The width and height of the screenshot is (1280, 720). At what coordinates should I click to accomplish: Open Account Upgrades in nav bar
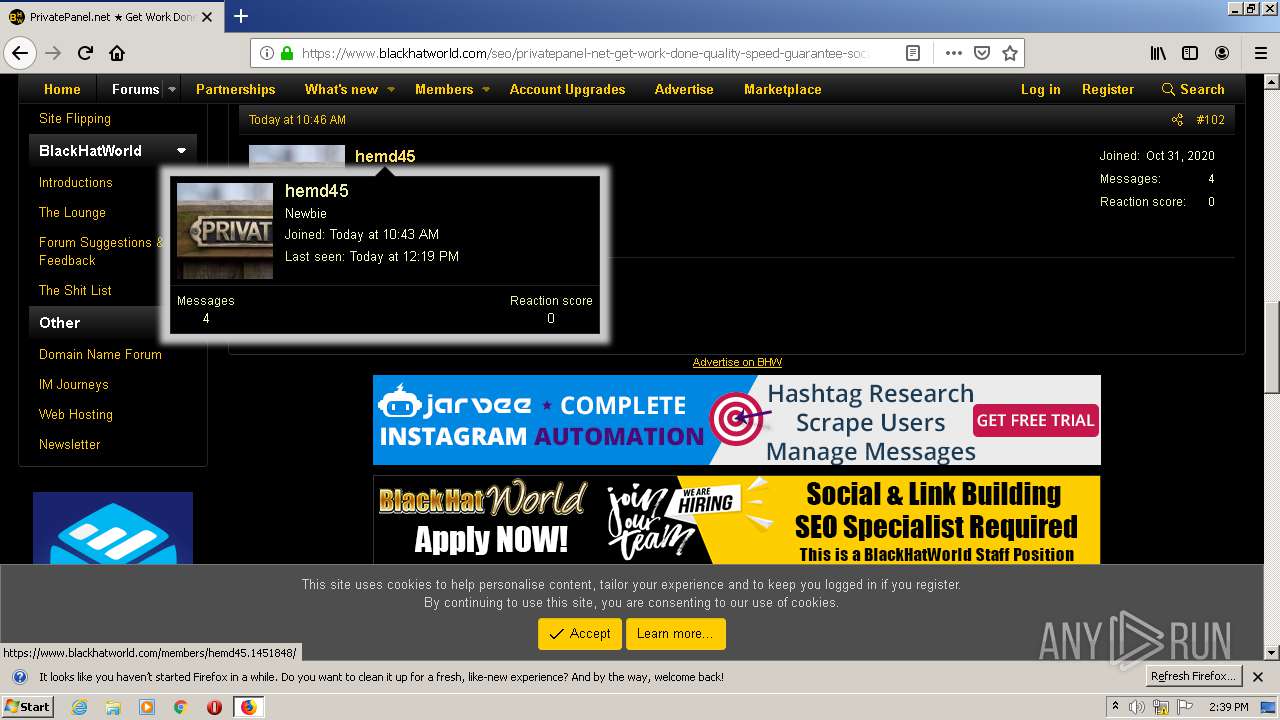point(567,89)
